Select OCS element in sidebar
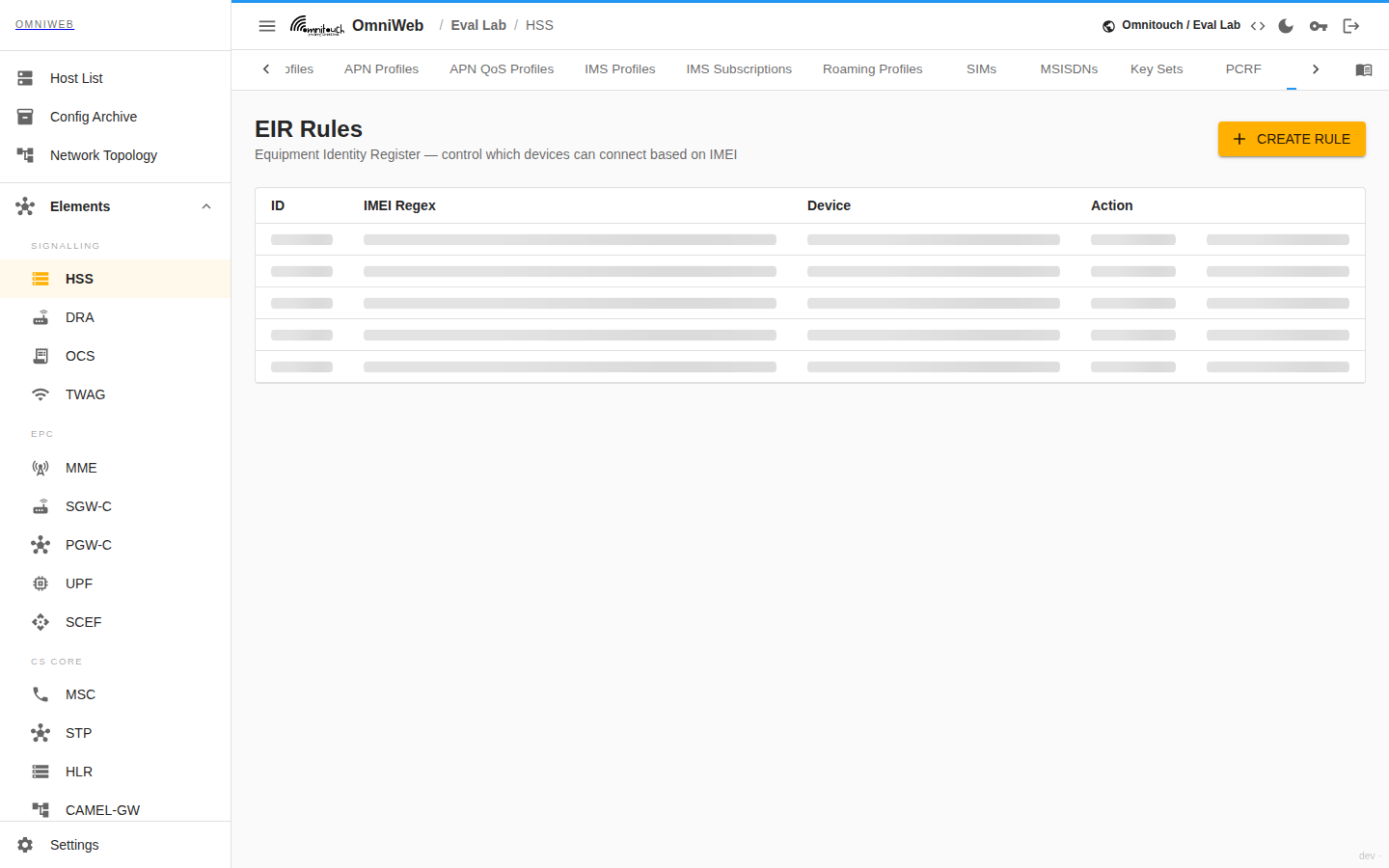The width and height of the screenshot is (1389, 868). (x=116, y=356)
